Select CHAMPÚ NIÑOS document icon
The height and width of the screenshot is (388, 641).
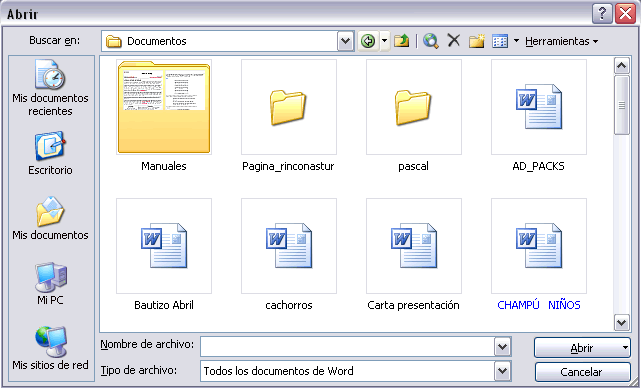point(539,246)
